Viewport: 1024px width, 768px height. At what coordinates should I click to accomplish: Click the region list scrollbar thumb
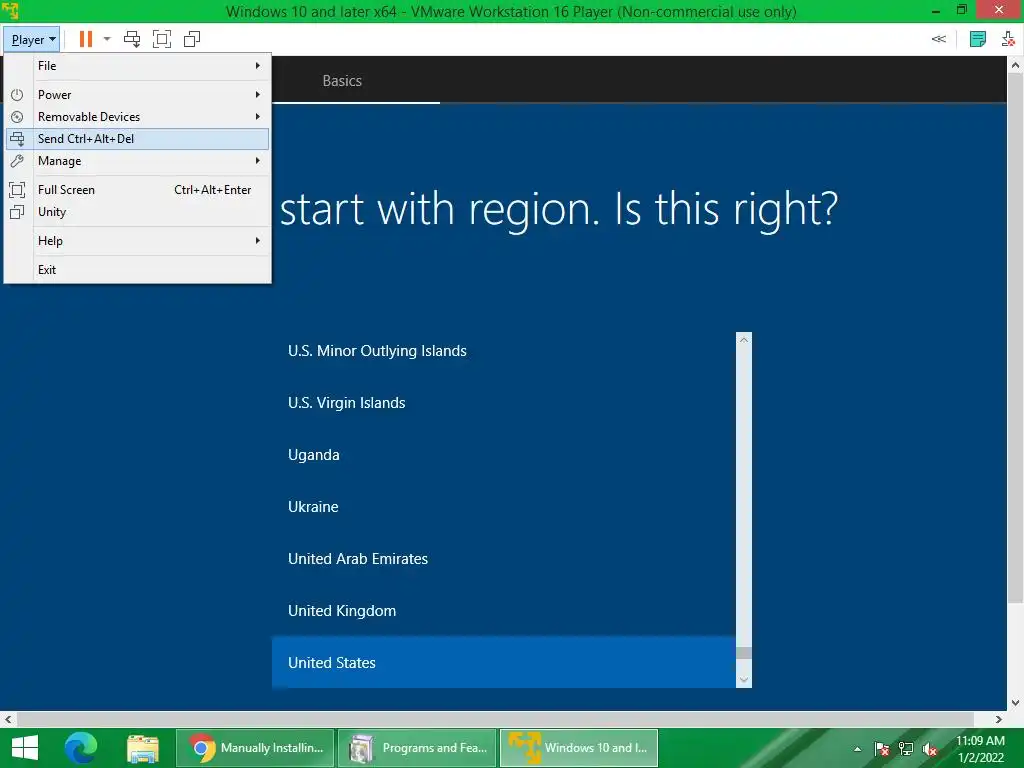coord(743,653)
